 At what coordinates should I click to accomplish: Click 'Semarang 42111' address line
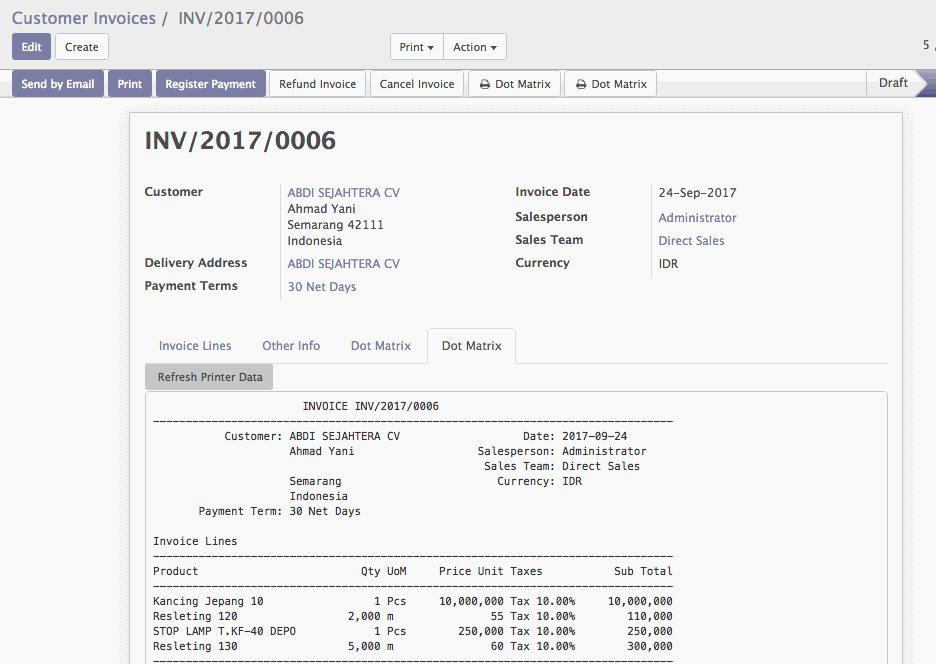coord(335,225)
